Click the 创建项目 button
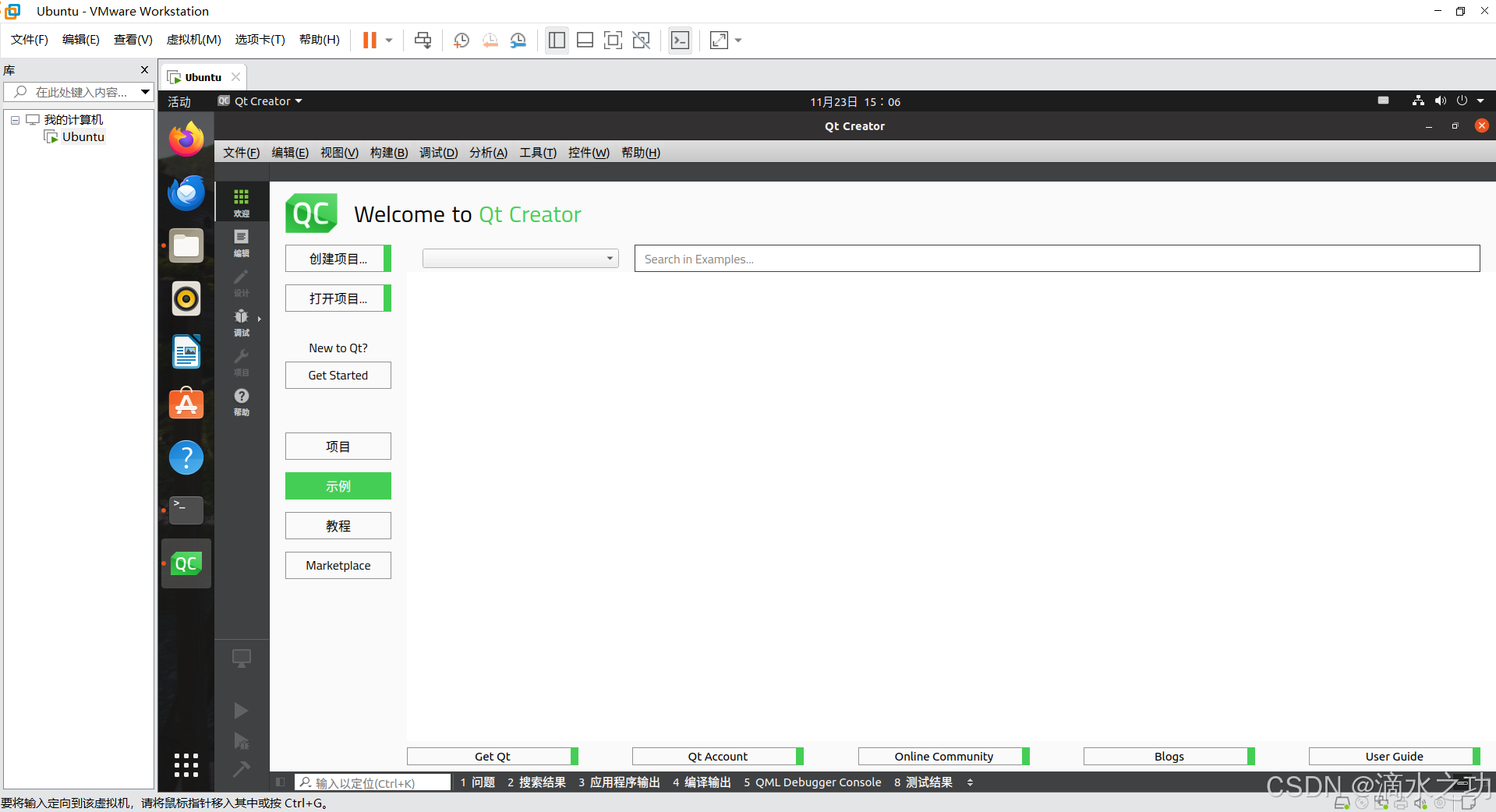Image resolution: width=1496 pixels, height=812 pixels. point(338,259)
